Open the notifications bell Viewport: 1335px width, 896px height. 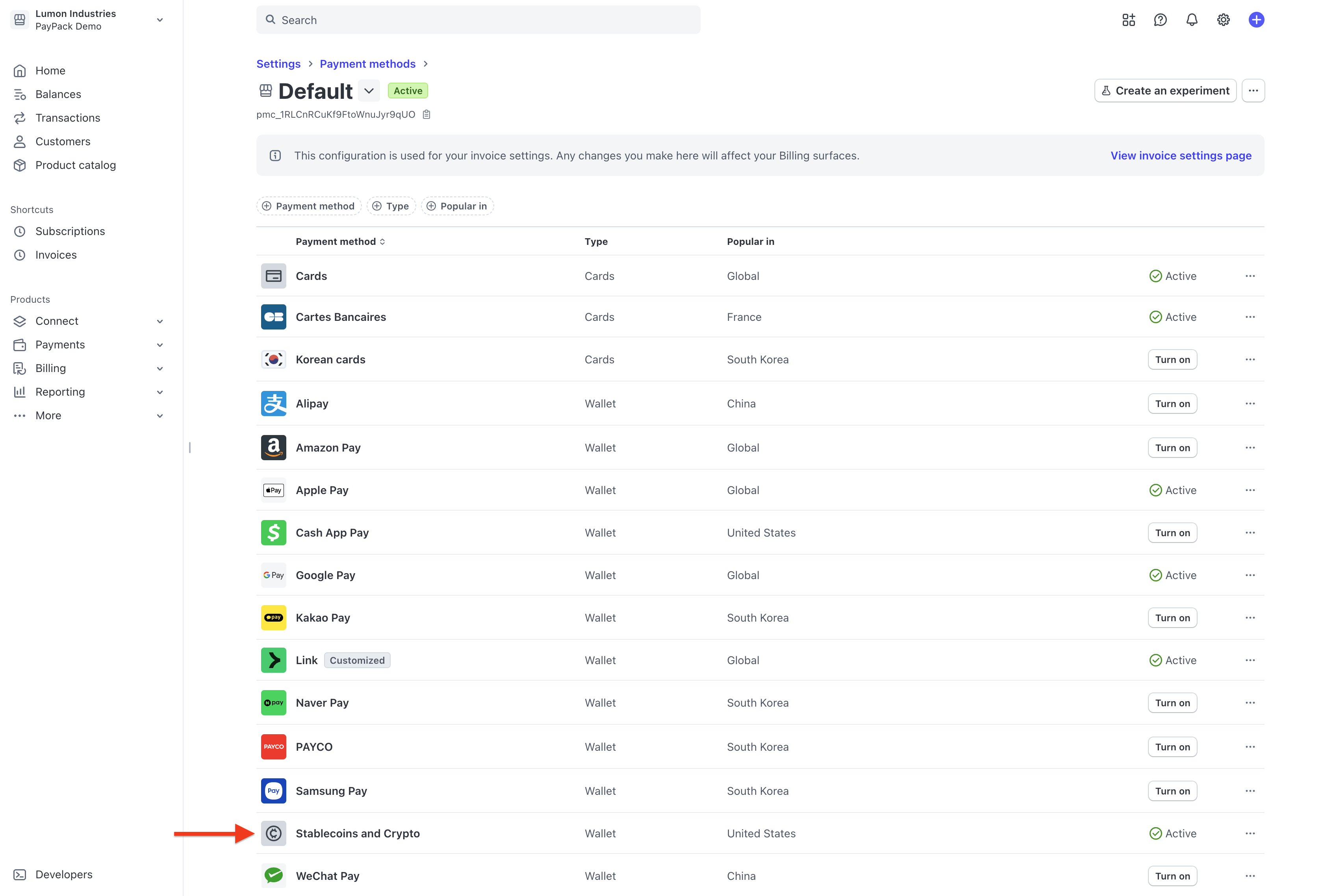coord(1192,20)
